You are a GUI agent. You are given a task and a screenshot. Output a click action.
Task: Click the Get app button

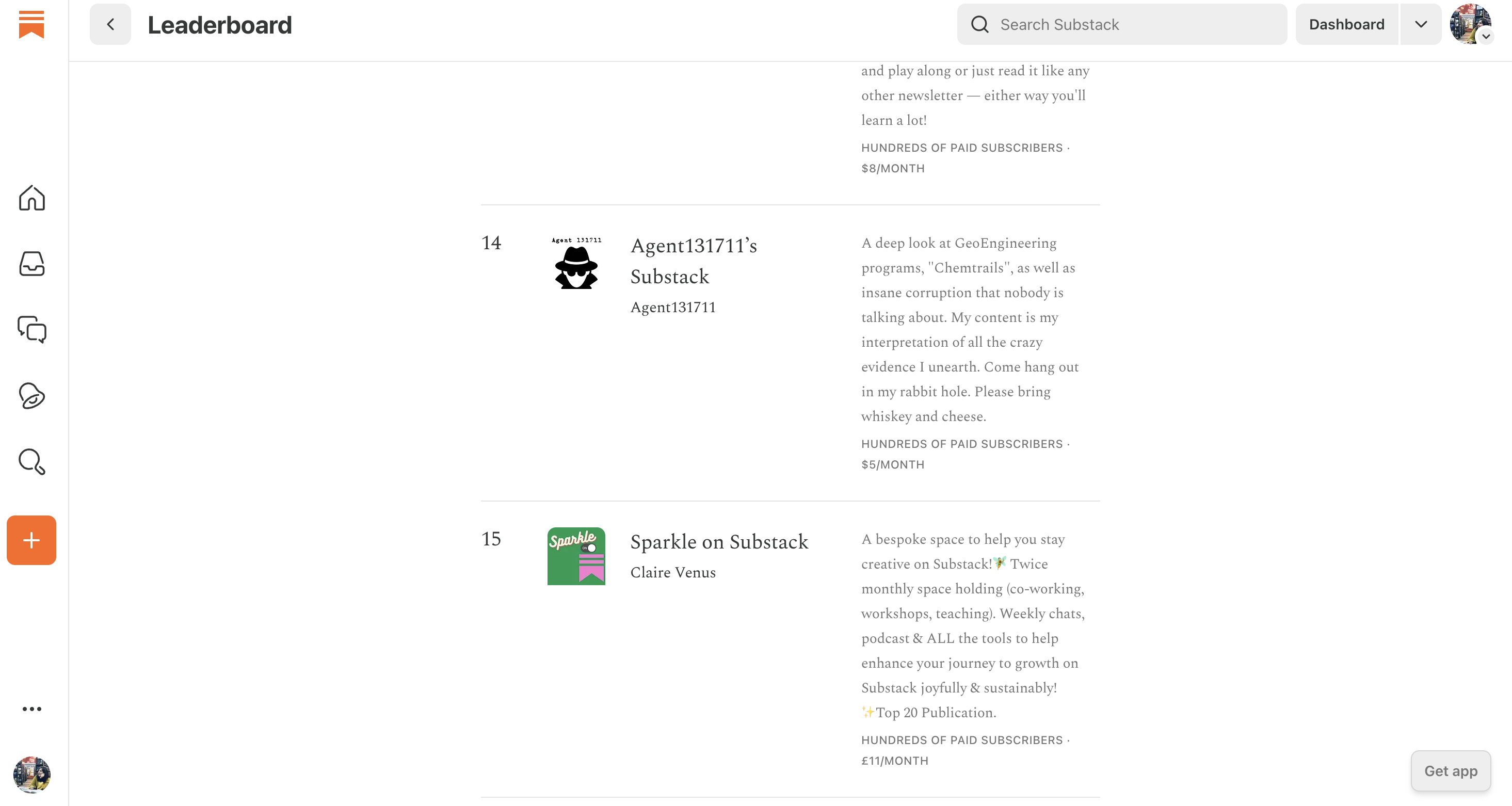pyautogui.click(x=1451, y=771)
